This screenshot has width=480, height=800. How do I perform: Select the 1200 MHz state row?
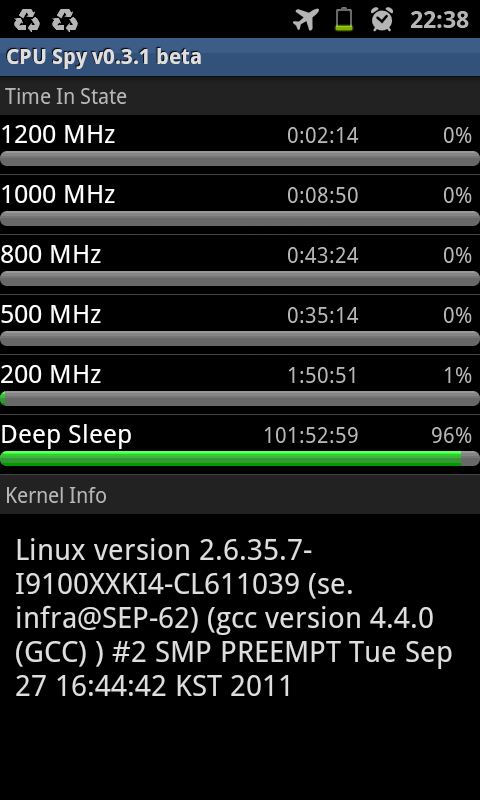tap(240, 144)
